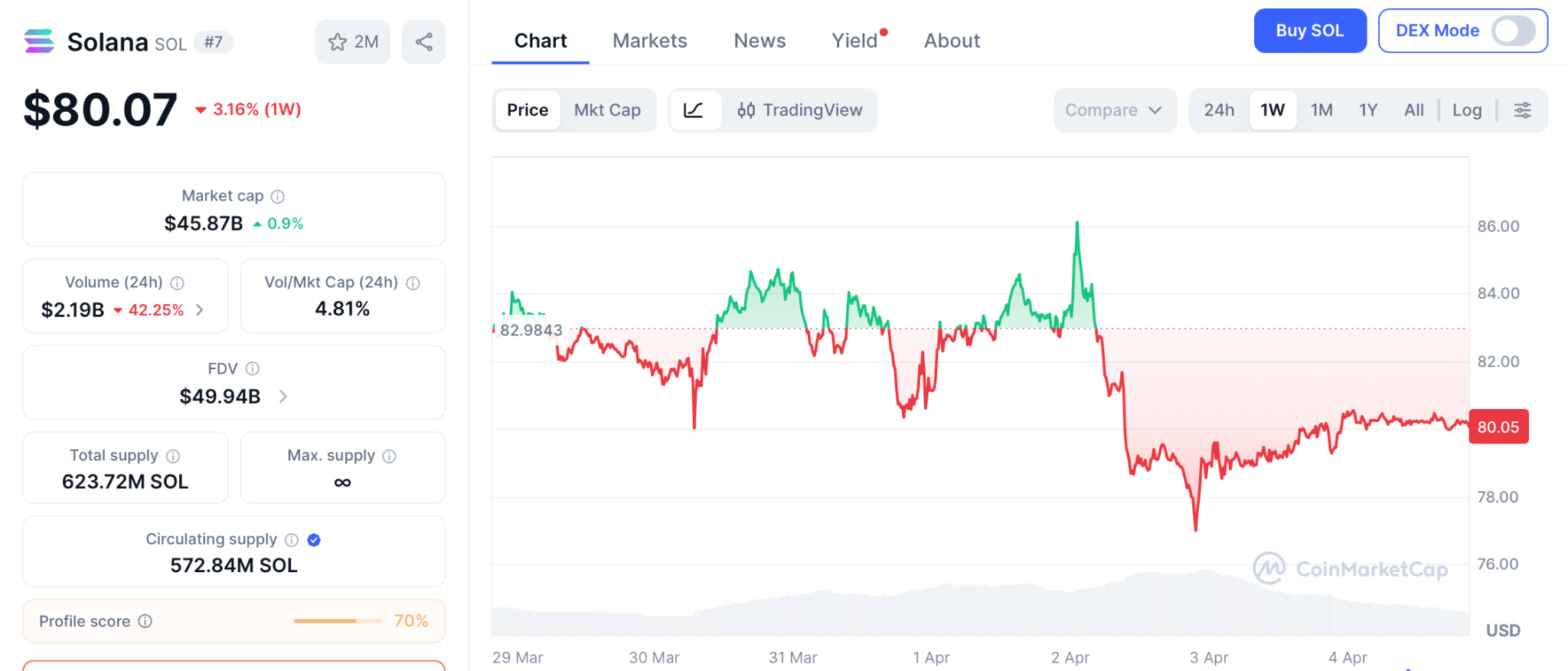
Task: Select the 1M time range
Action: (1321, 110)
